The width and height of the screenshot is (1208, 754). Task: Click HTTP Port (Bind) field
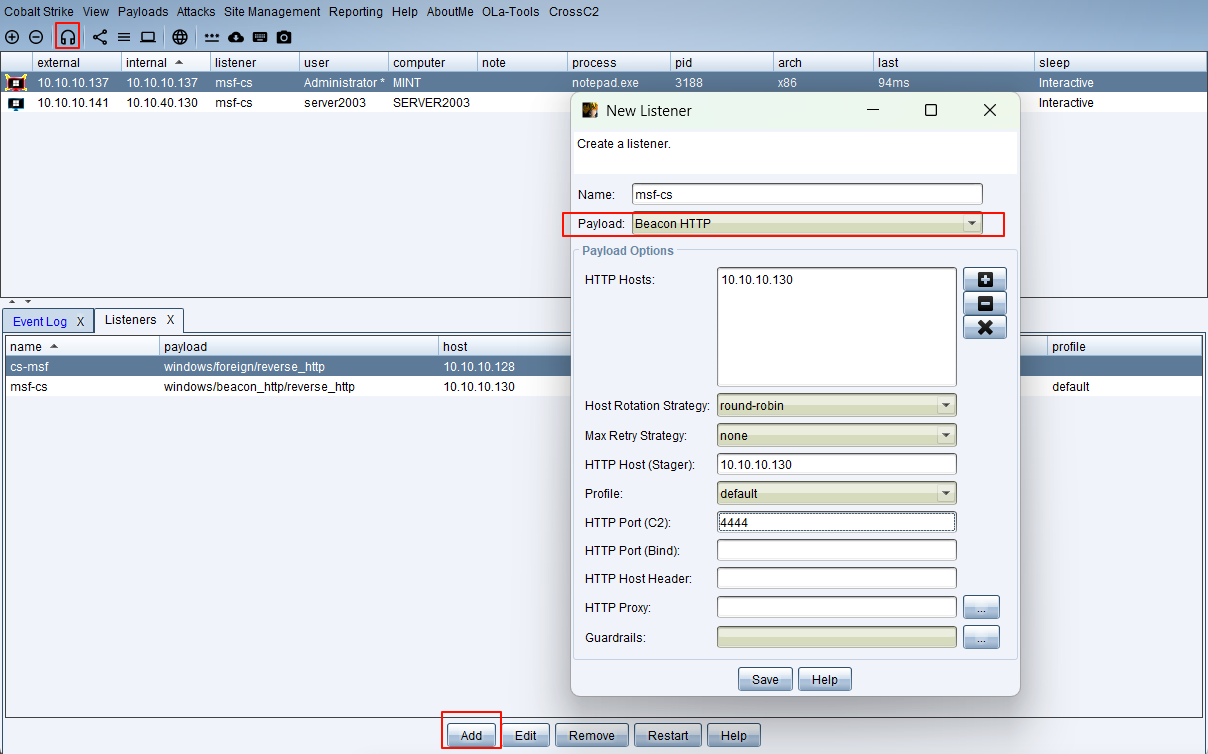point(837,550)
